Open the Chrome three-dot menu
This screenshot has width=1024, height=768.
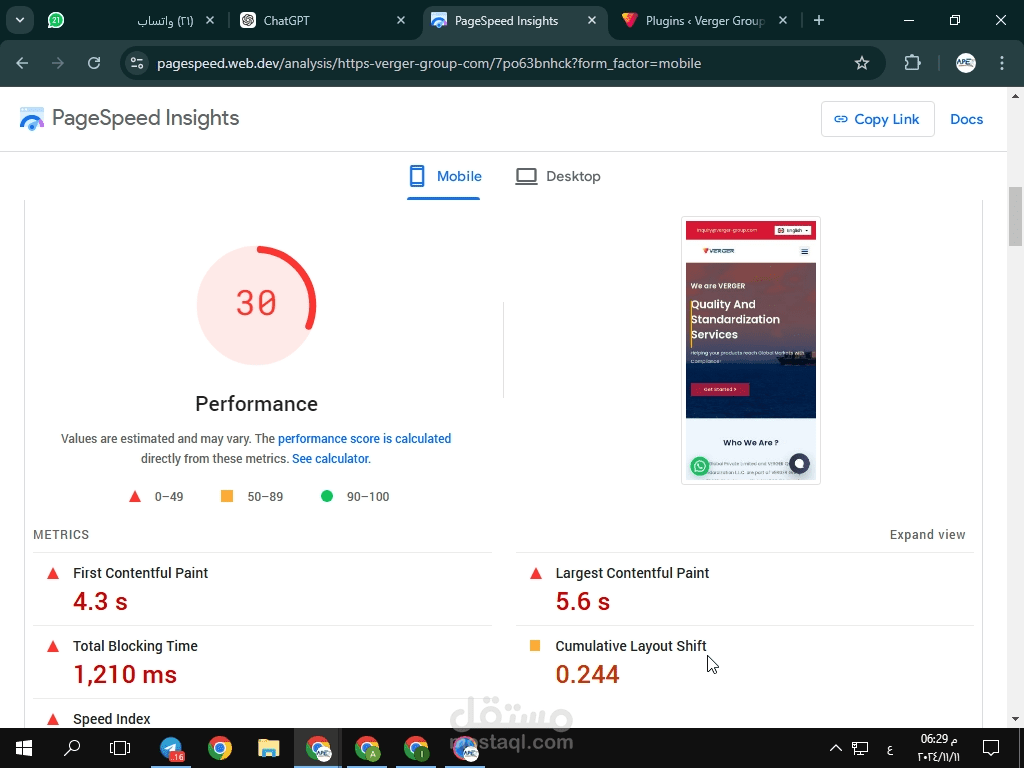pyautogui.click(x=1002, y=63)
